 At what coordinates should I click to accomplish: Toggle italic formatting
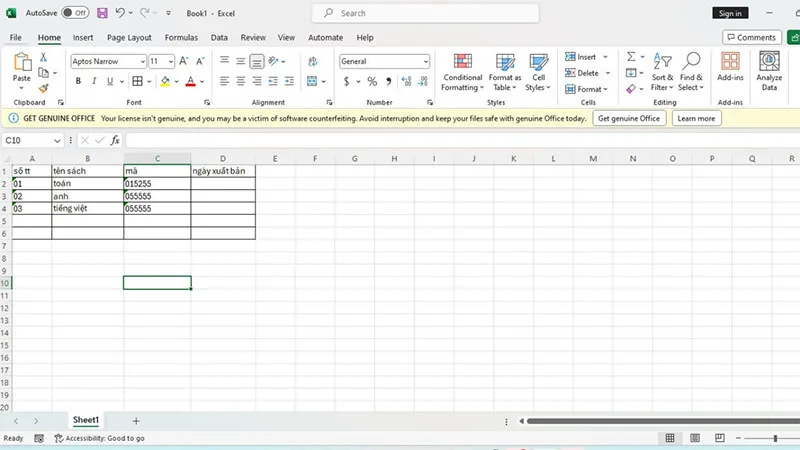tap(94, 81)
